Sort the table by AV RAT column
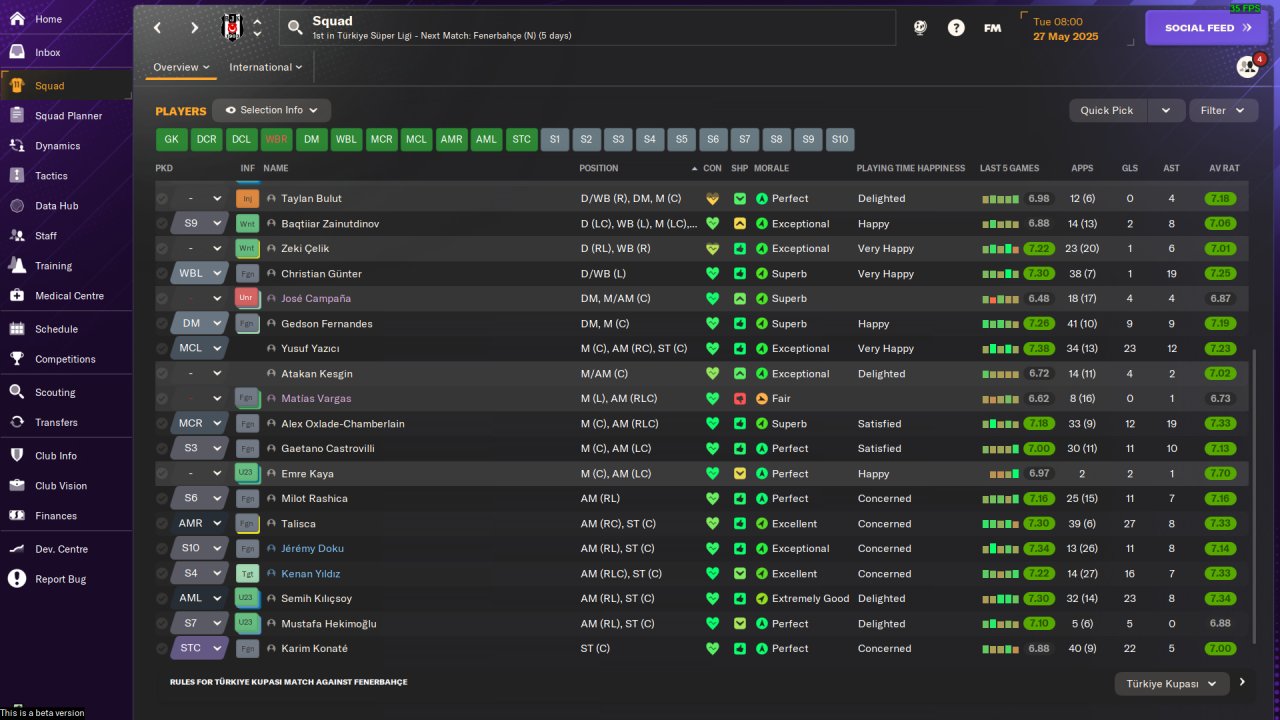The width and height of the screenshot is (1280, 720). coord(1224,168)
